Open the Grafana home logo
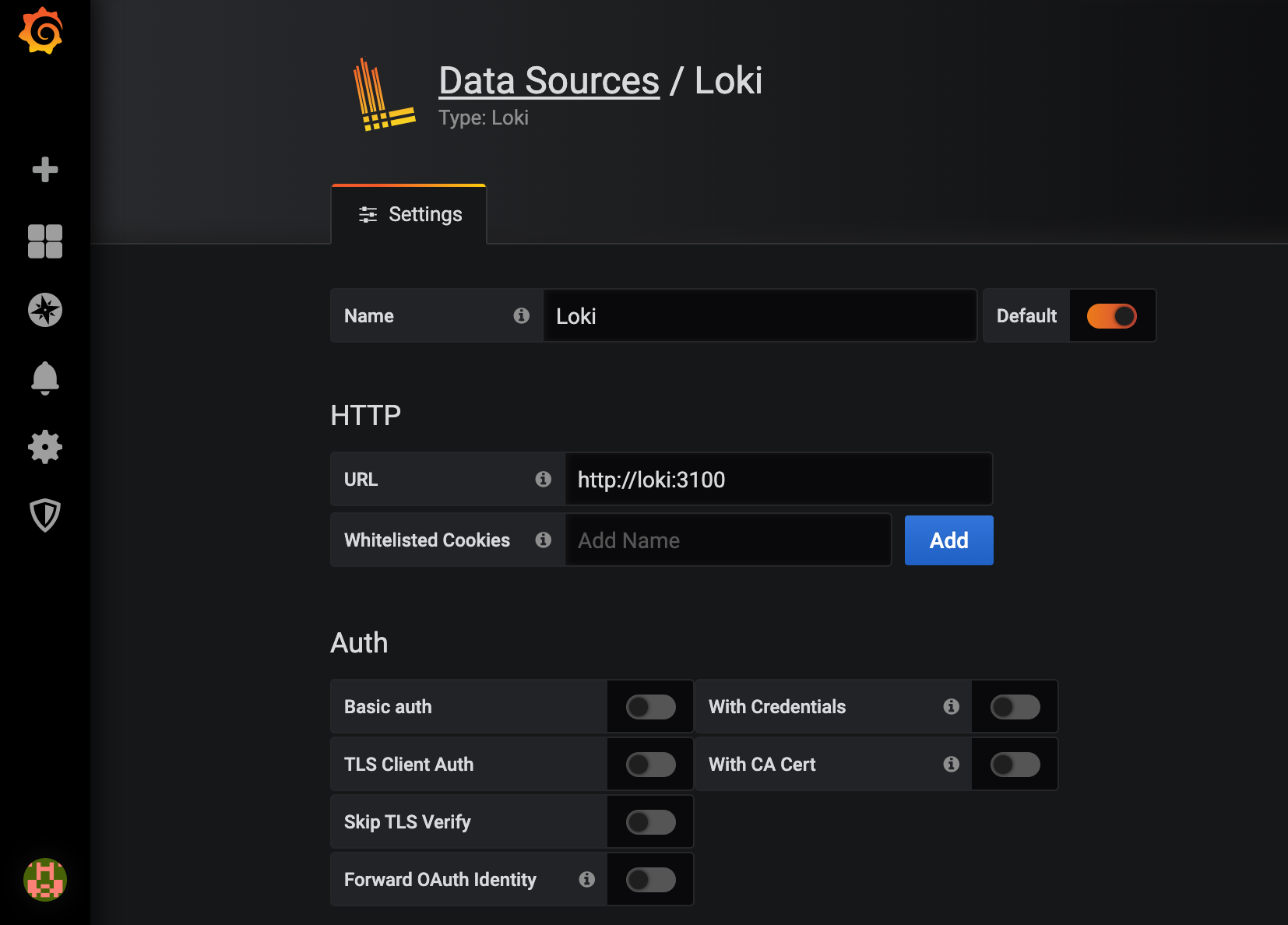1288x925 pixels. [40, 31]
